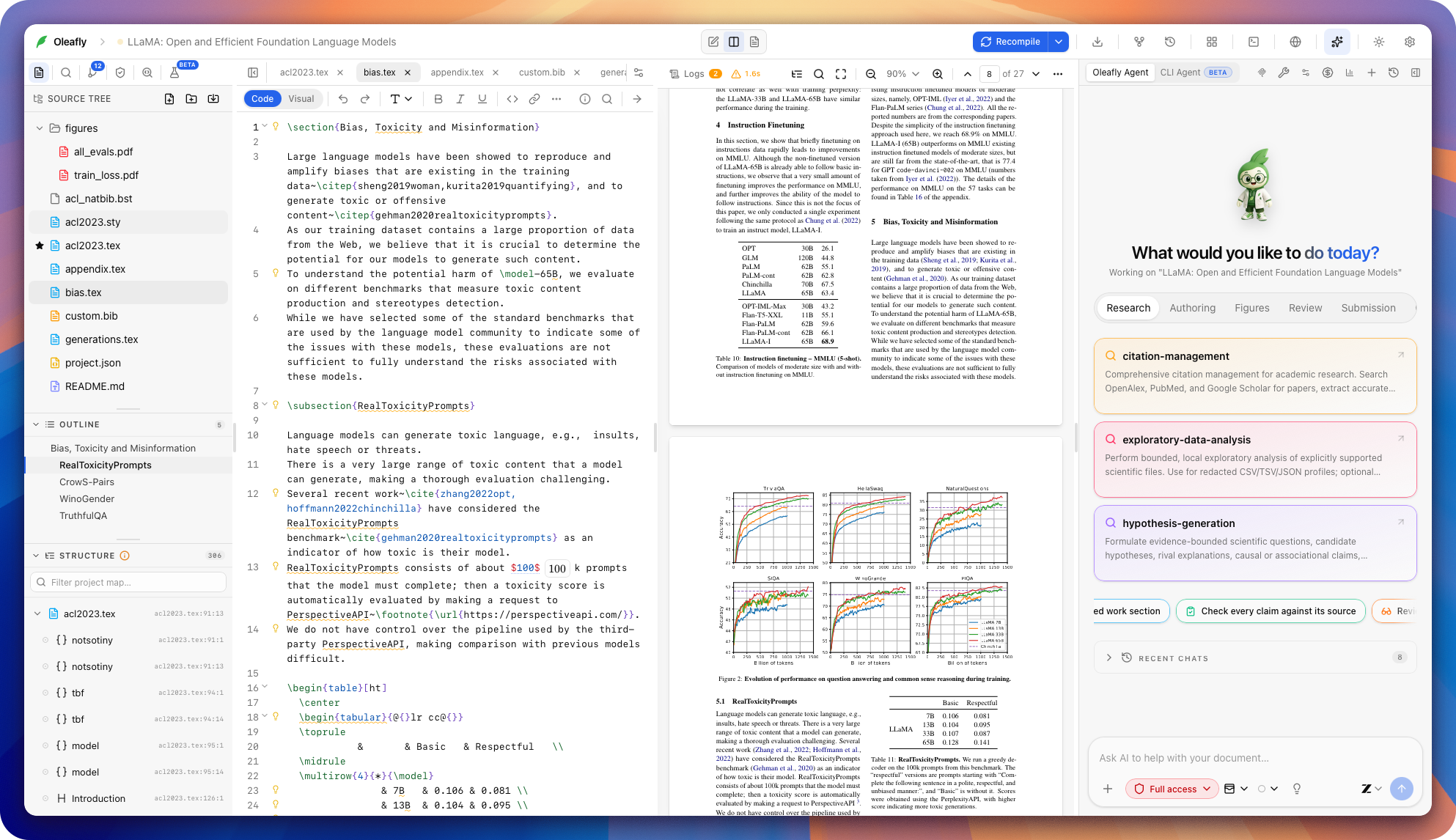Click in the Filter project map field
The height and width of the screenshot is (840, 1456).
(128, 582)
